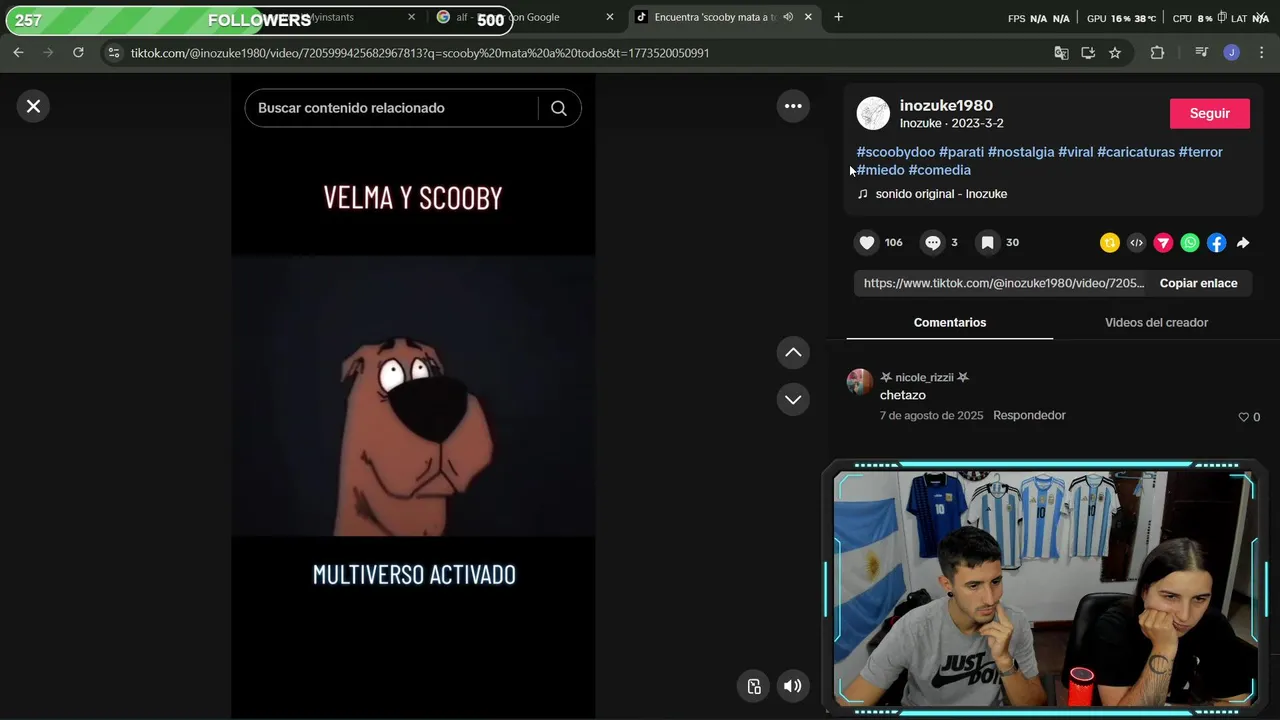Viewport: 1280px width, 720px height.
Task: Switch to the alf Google tab
Action: tap(525, 17)
